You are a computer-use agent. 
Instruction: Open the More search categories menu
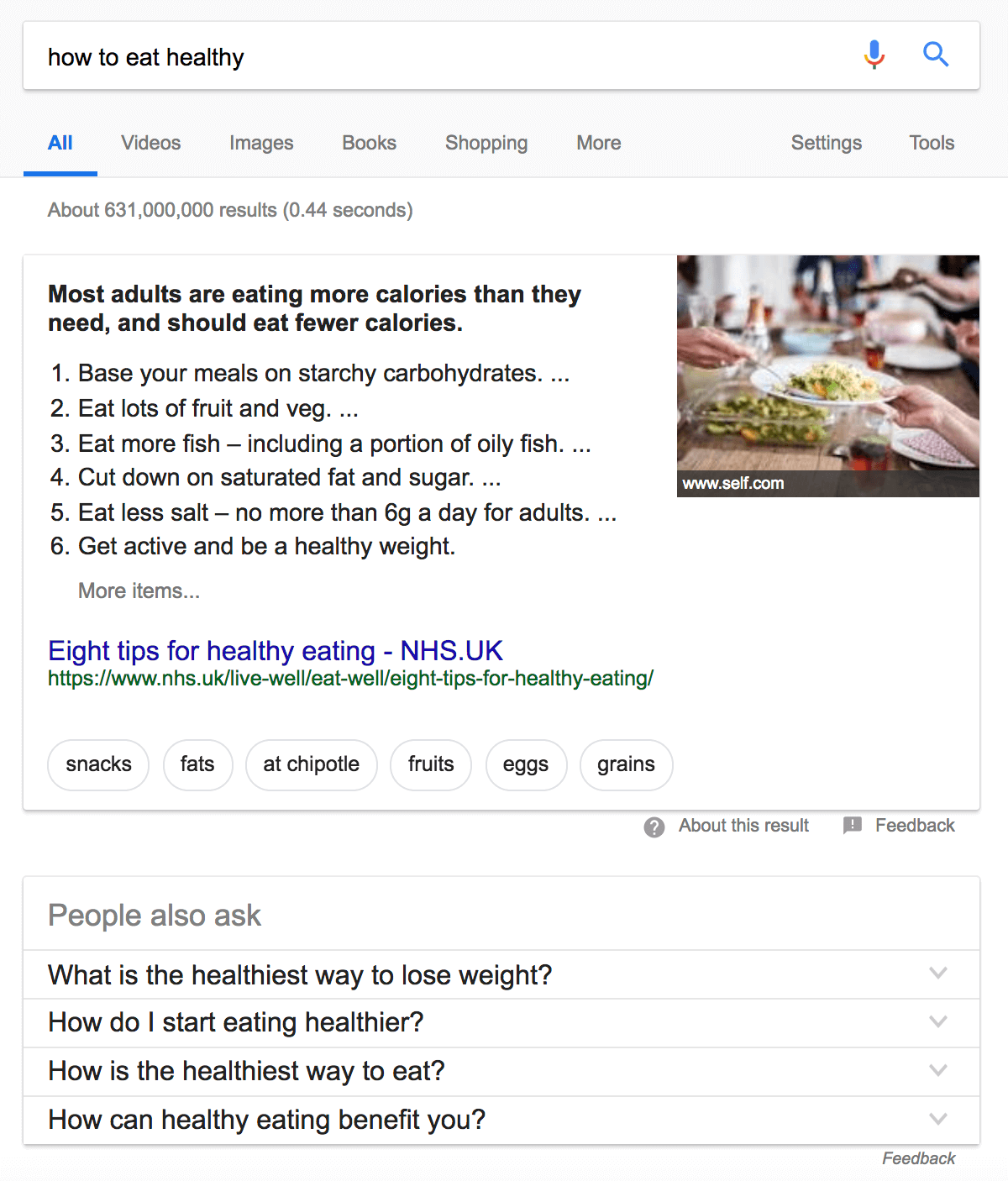(x=599, y=143)
